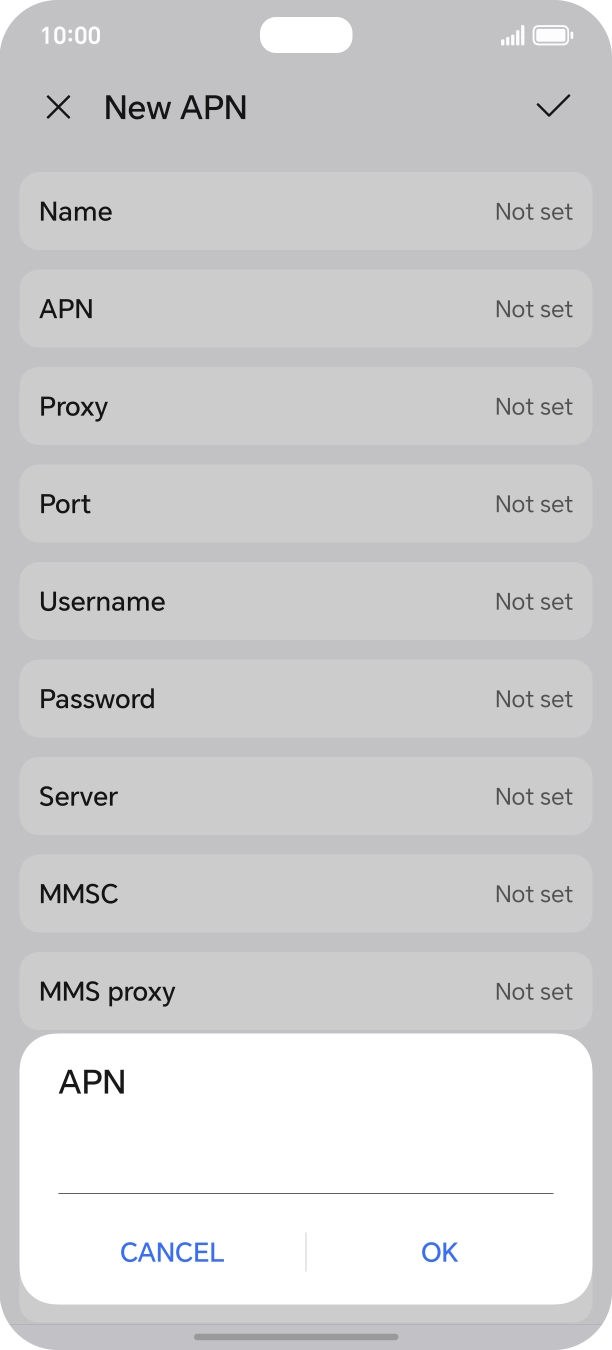This screenshot has width=612, height=1350.
Task: Edit the Proxy setting
Action: (305, 406)
